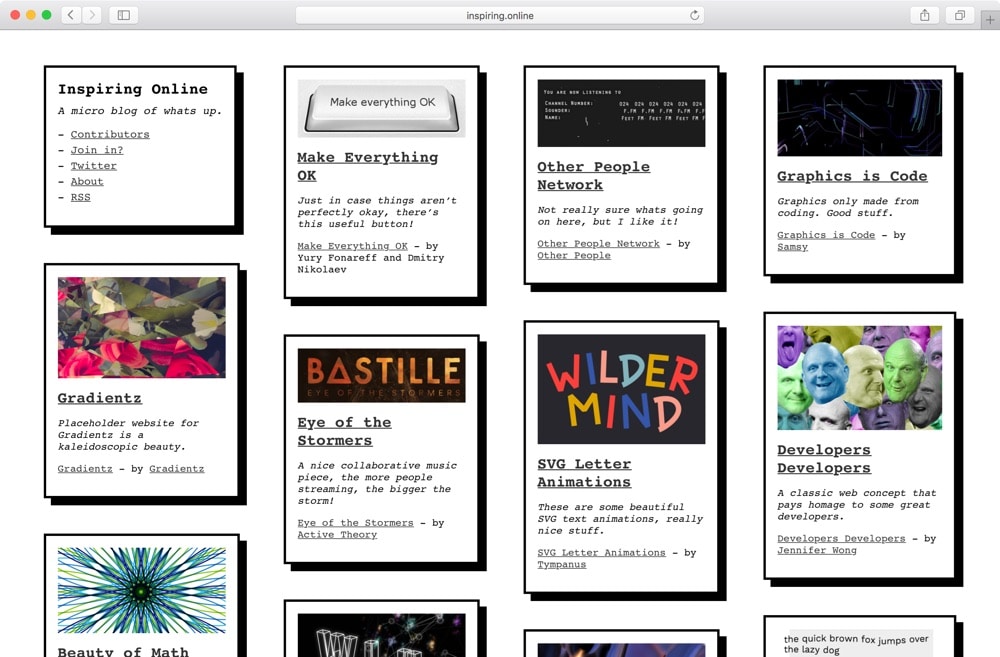The image size is (1000, 657).
Task: Open the Twitter link
Action: (93, 165)
